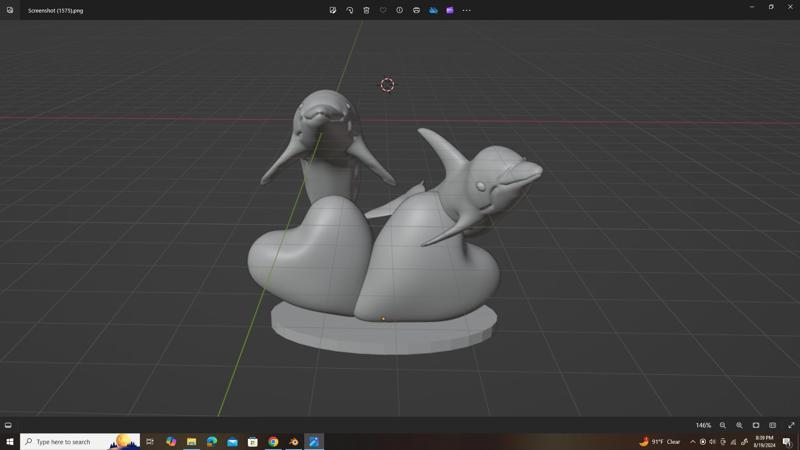The image size is (800, 450).
Task: Open Microsoft Store from the taskbar
Action: pos(253,442)
